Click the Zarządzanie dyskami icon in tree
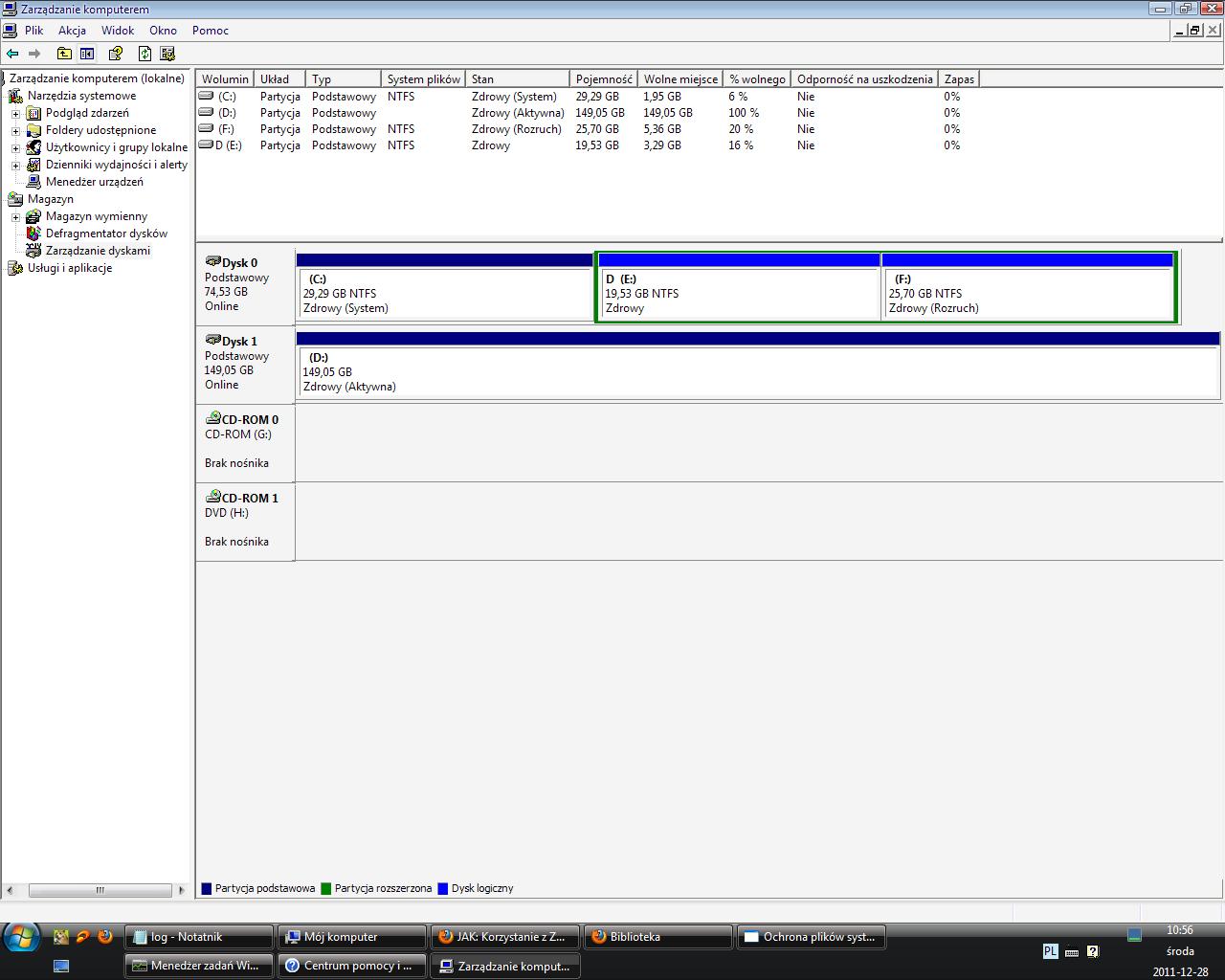The height and width of the screenshot is (980, 1225). click(33, 251)
